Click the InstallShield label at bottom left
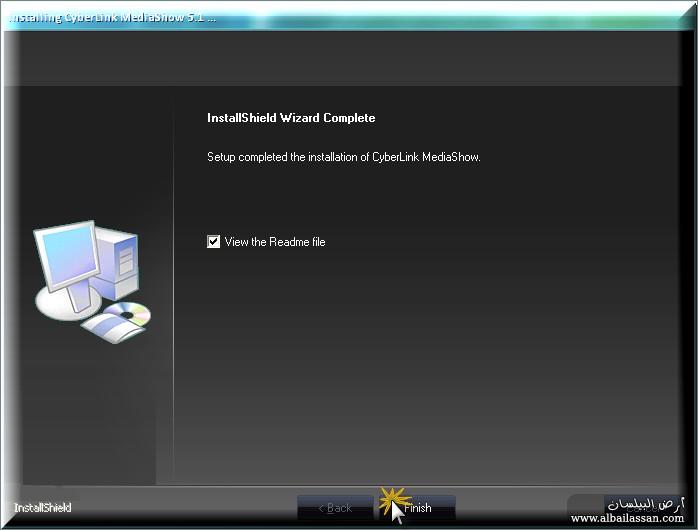698x530 pixels. pos(43,508)
